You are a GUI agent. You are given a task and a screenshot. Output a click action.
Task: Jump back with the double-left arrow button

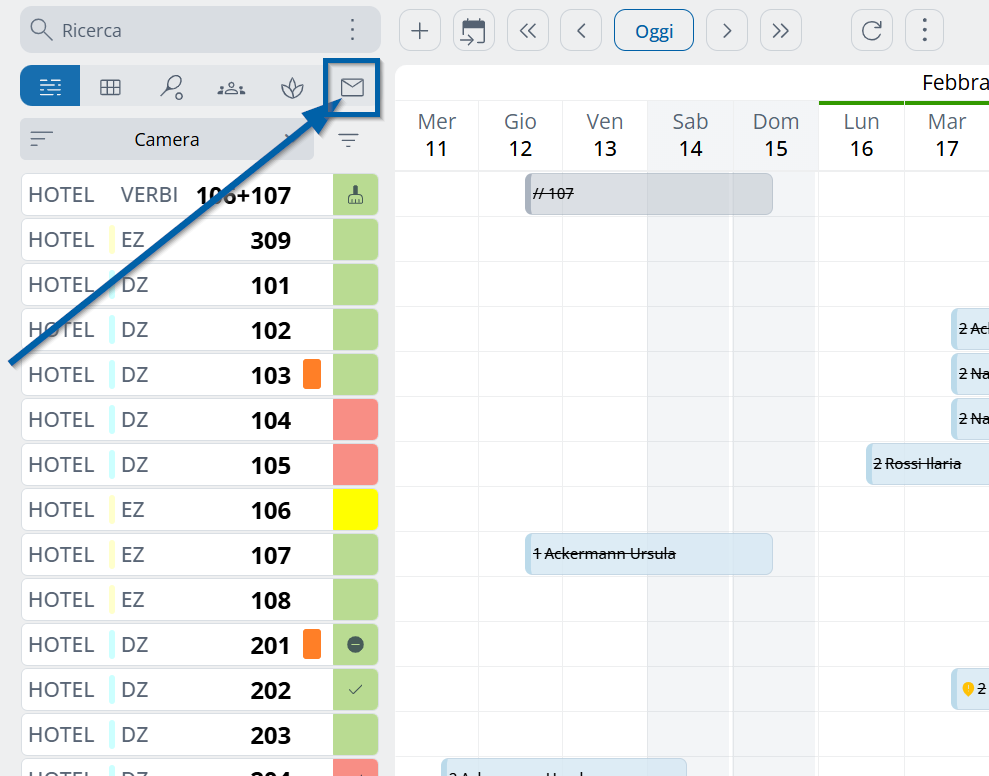pyautogui.click(x=527, y=31)
